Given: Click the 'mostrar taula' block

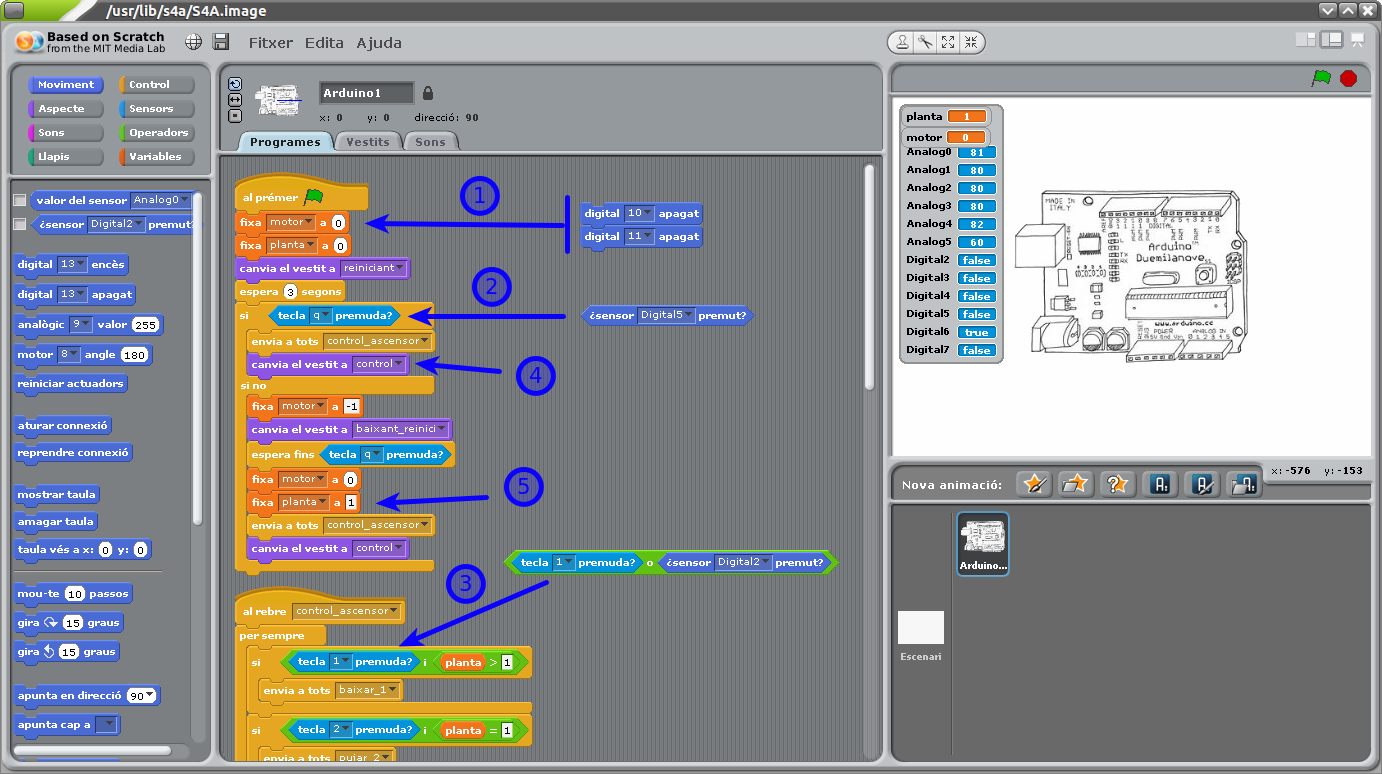Looking at the screenshot, I should 57,495.
